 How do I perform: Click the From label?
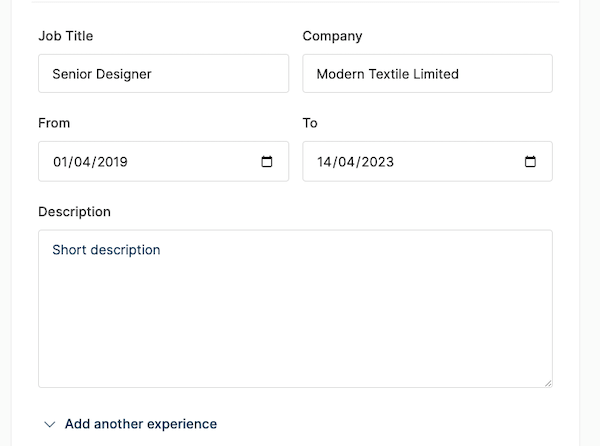click(x=54, y=123)
